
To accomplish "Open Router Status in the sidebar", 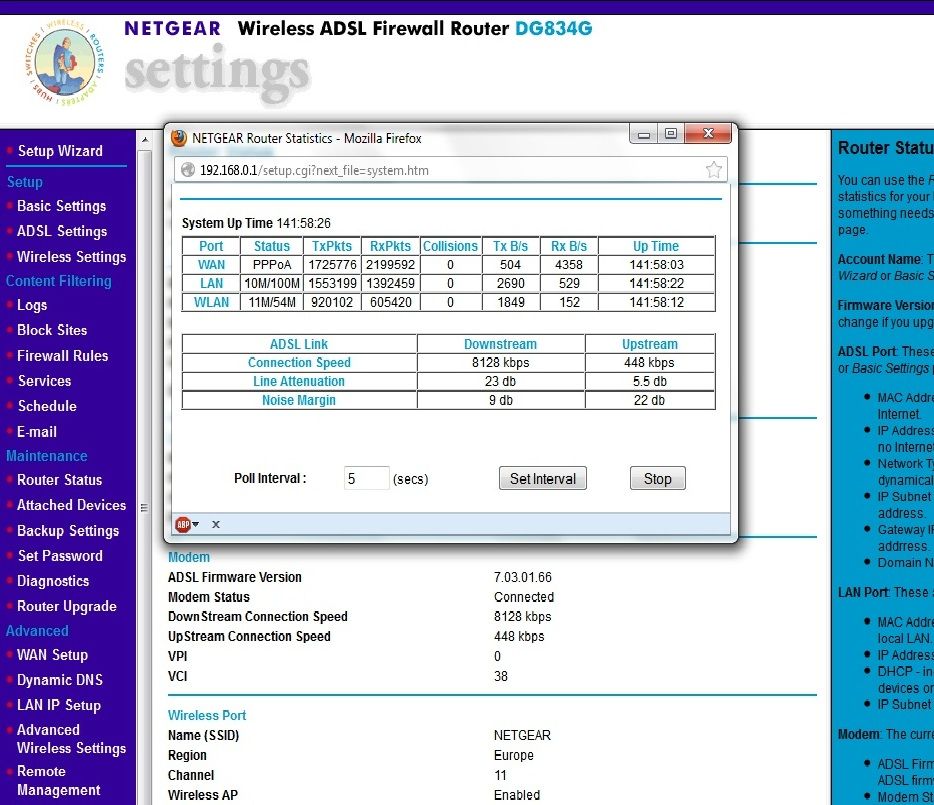I will [x=60, y=480].
